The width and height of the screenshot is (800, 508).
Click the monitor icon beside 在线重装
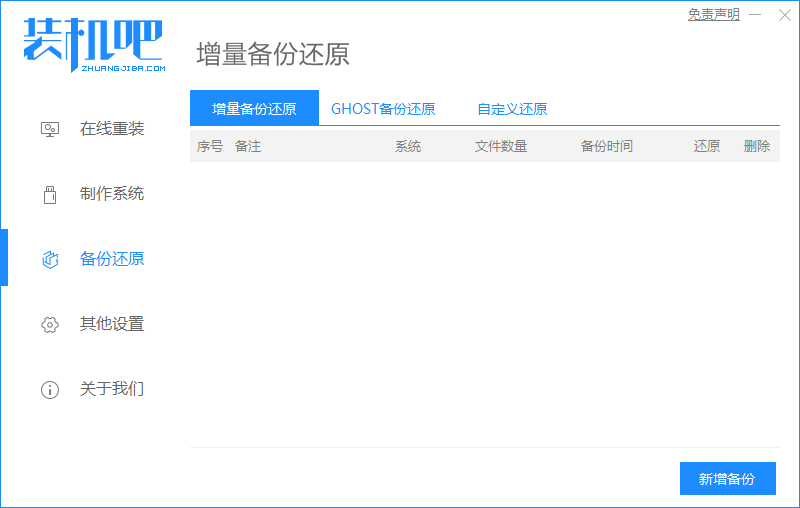[50, 129]
